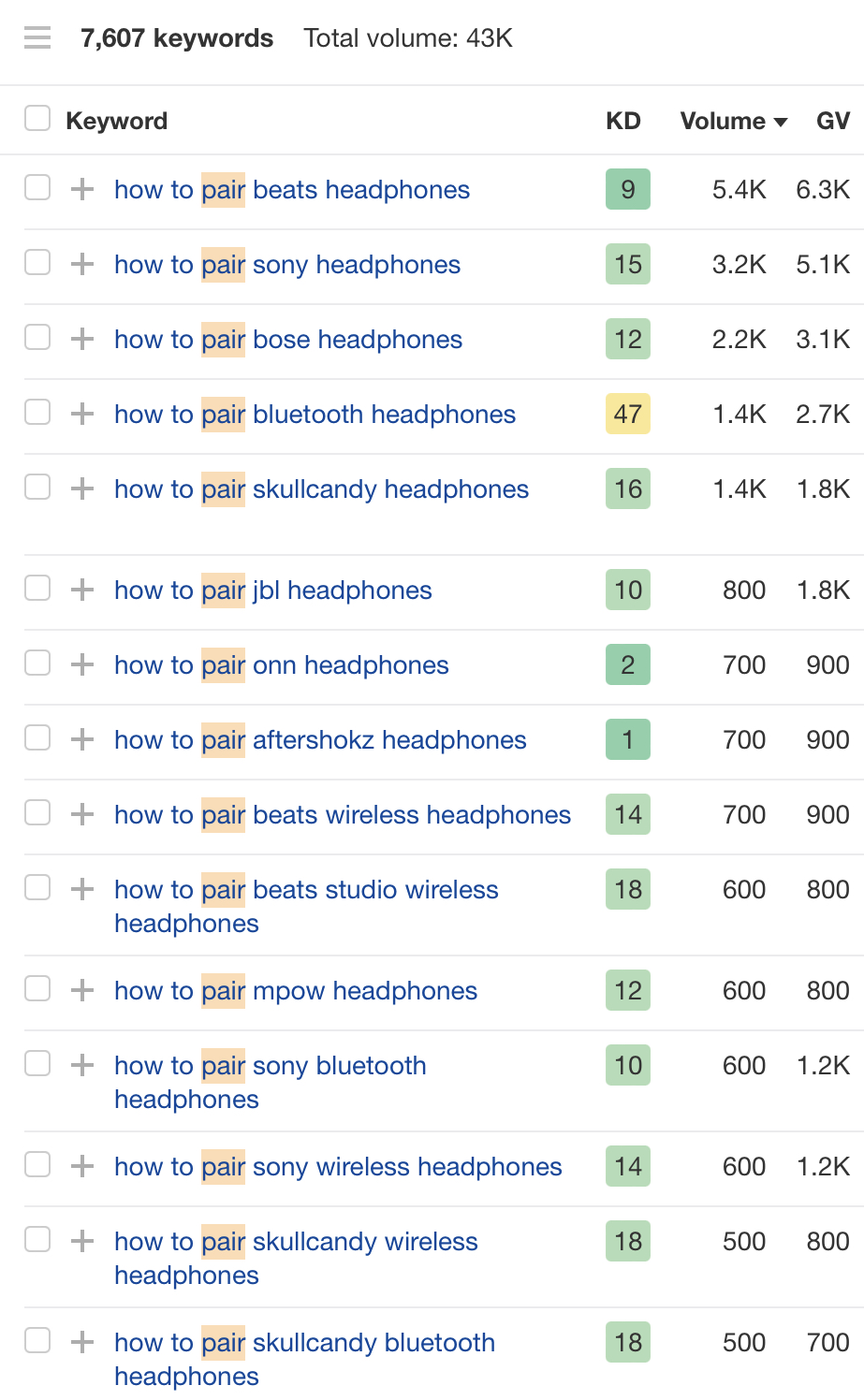Open the keyword 'how to pair skullcandy bluetooth headphones'
Image resolution: width=864 pixels, height=1400 pixels.
tap(303, 1342)
